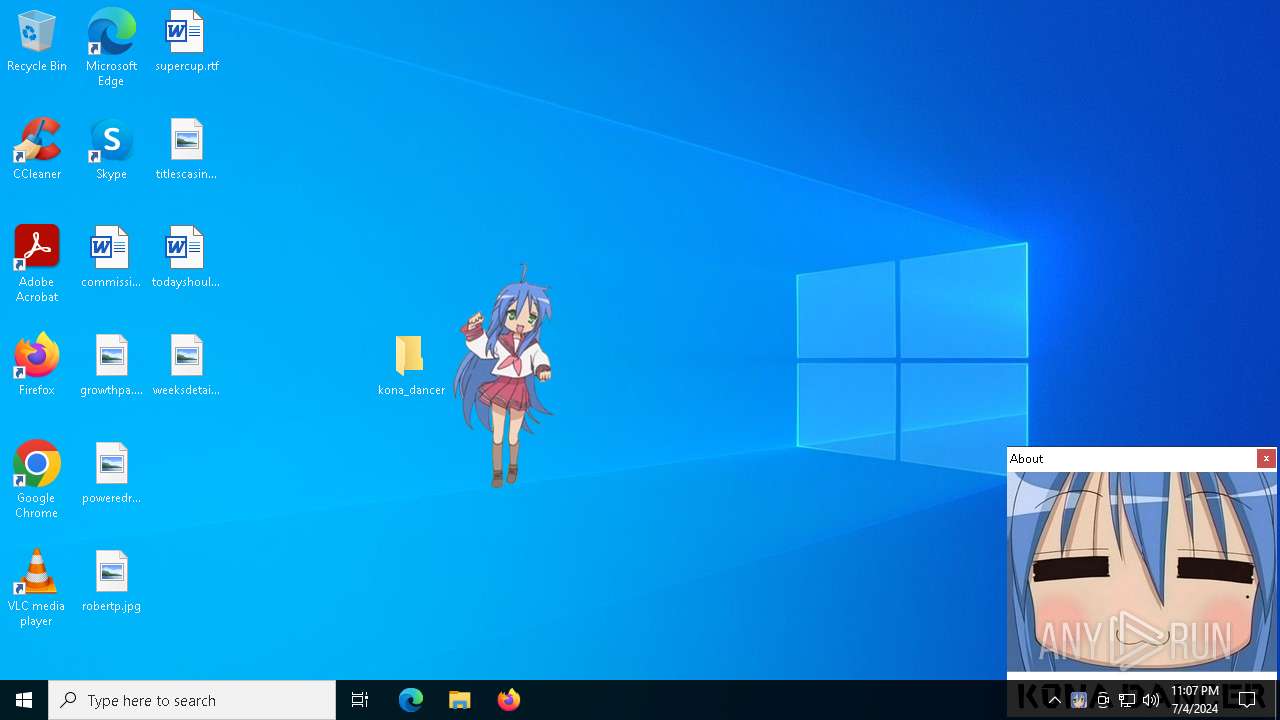Select the VLC media player shortcut

tap(37, 588)
